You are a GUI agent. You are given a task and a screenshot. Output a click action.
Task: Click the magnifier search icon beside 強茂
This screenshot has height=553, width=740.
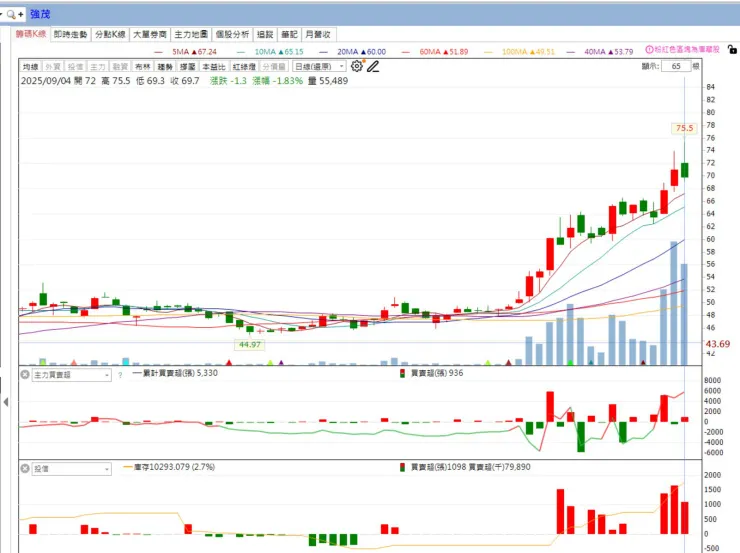pyautogui.click(x=11, y=14)
